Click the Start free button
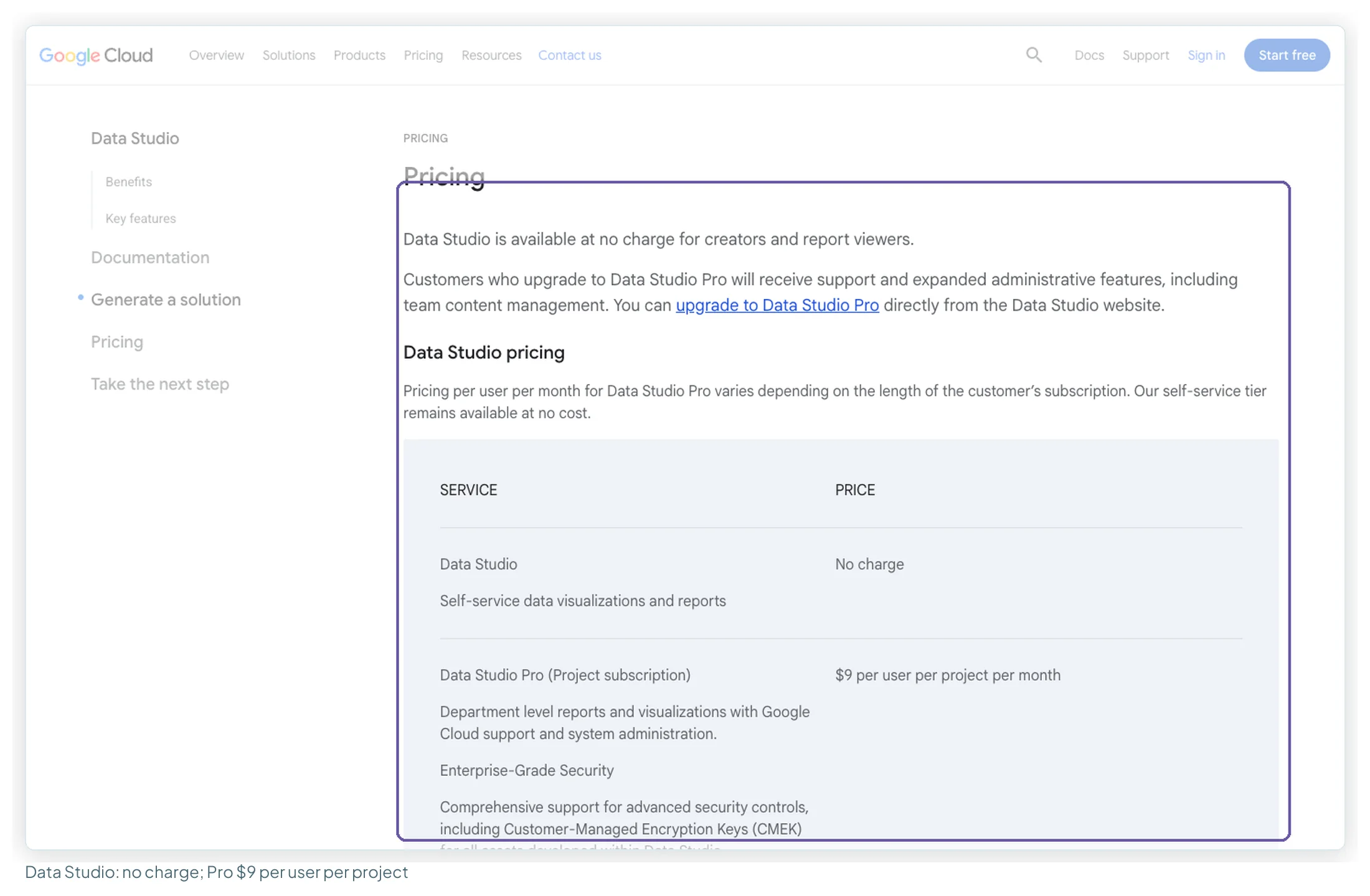Viewport: 1370px width, 896px height. pos(1287,55)
